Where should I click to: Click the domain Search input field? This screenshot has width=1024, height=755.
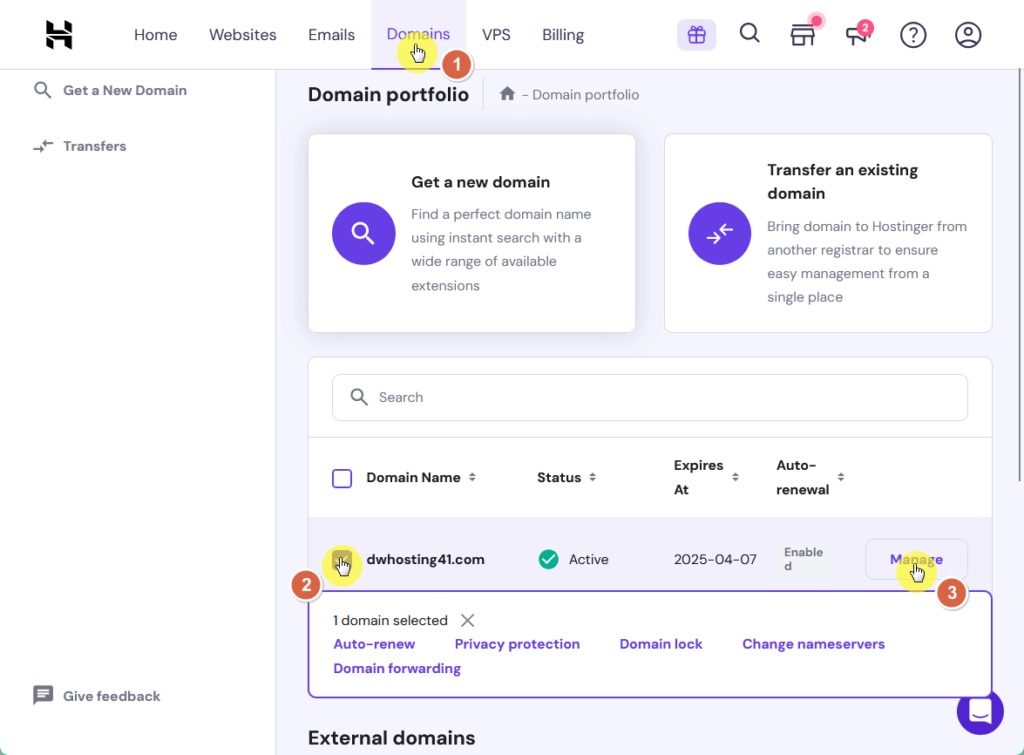[x=650, y=397]
